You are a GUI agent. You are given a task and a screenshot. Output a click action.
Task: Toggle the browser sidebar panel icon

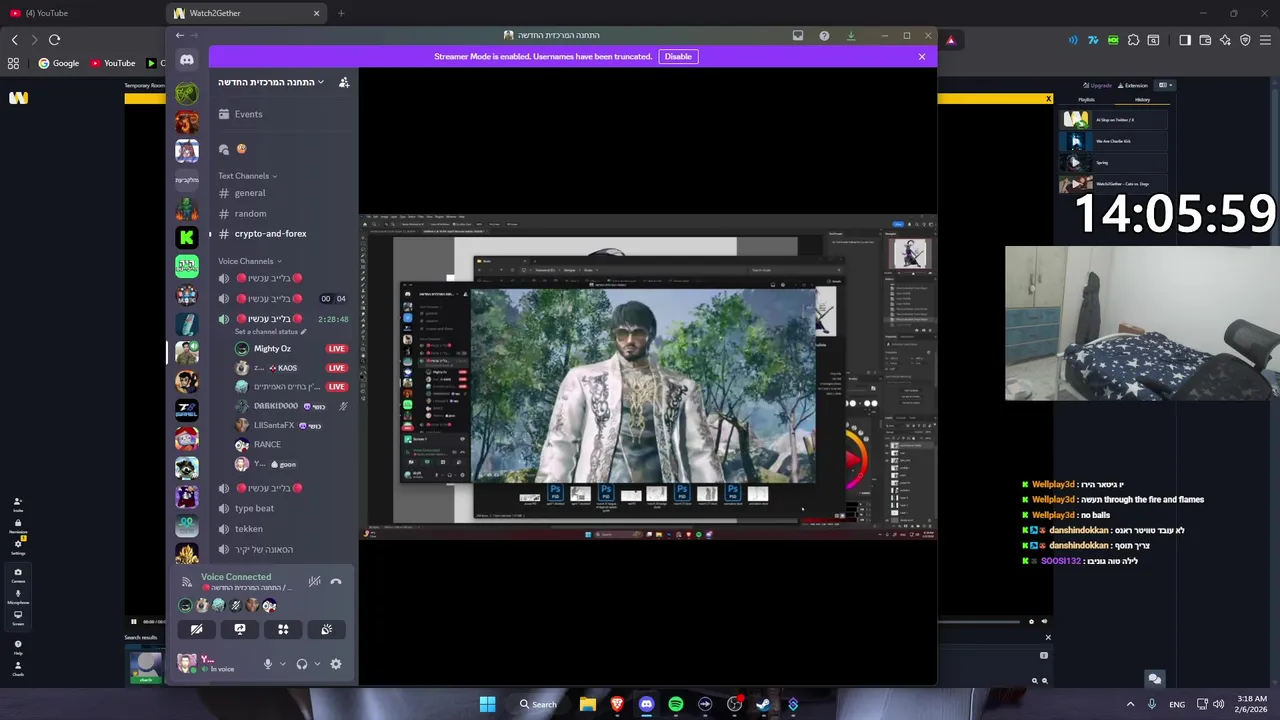click(1185, 40)
